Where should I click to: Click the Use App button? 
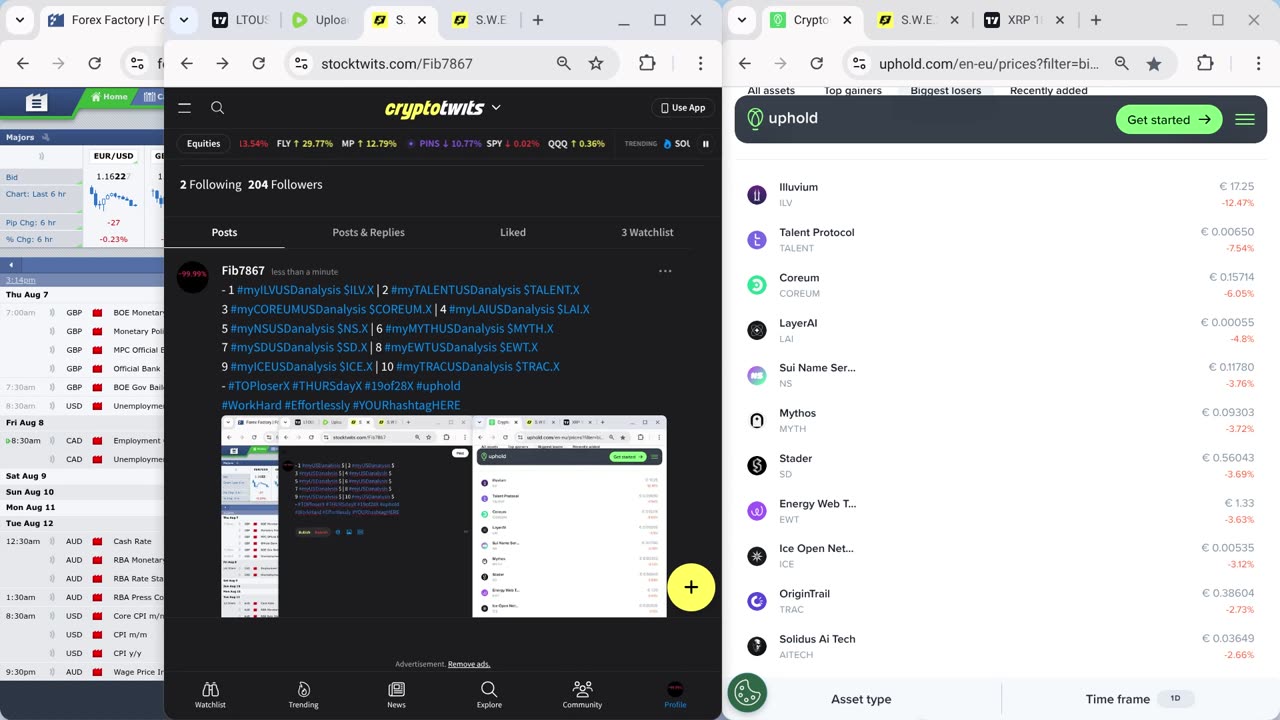click(x=682, y=108)
